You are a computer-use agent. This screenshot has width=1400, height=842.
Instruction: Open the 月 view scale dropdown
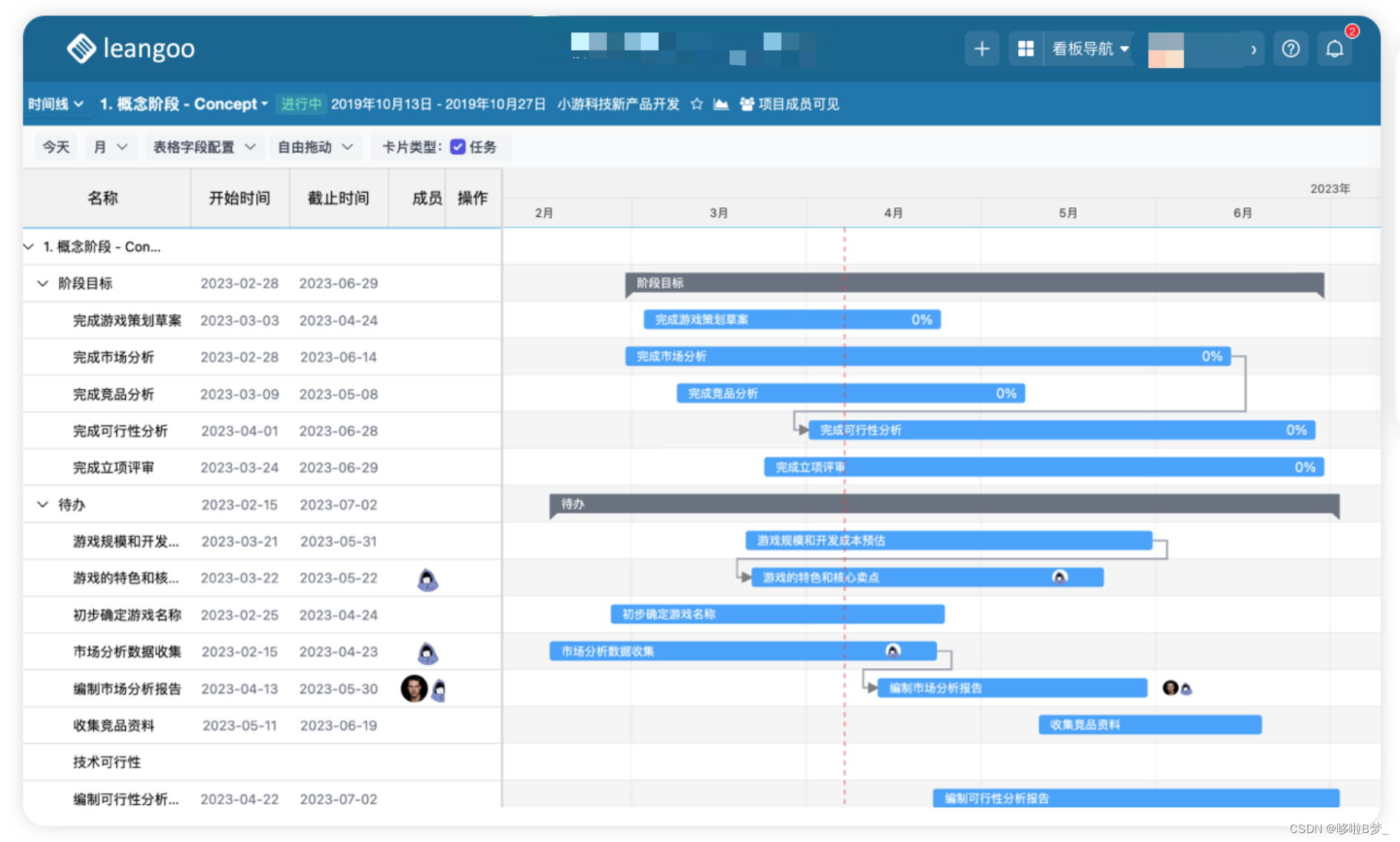point(110,146)
